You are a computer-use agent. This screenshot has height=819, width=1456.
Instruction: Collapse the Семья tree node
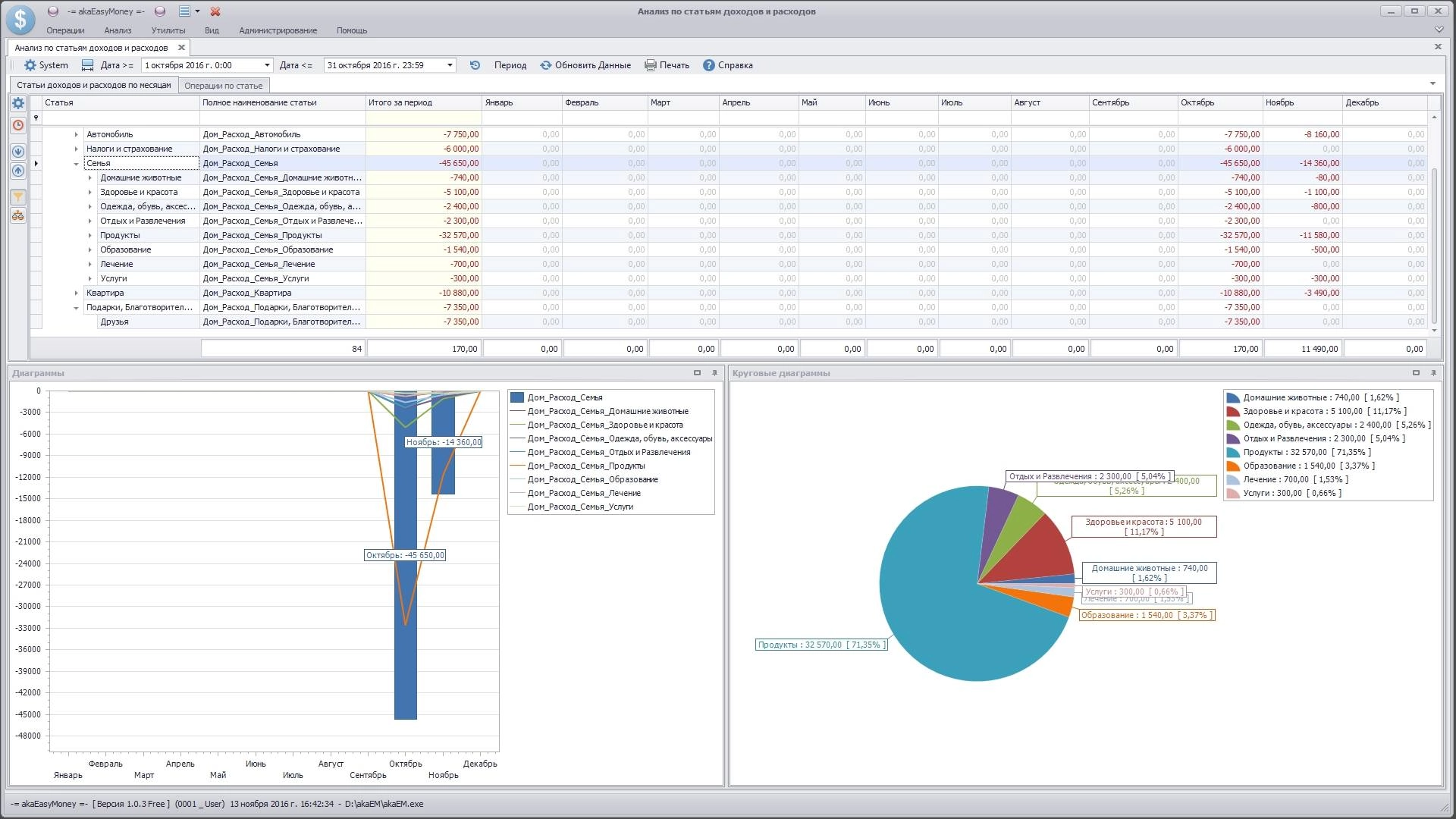[76, 164]
